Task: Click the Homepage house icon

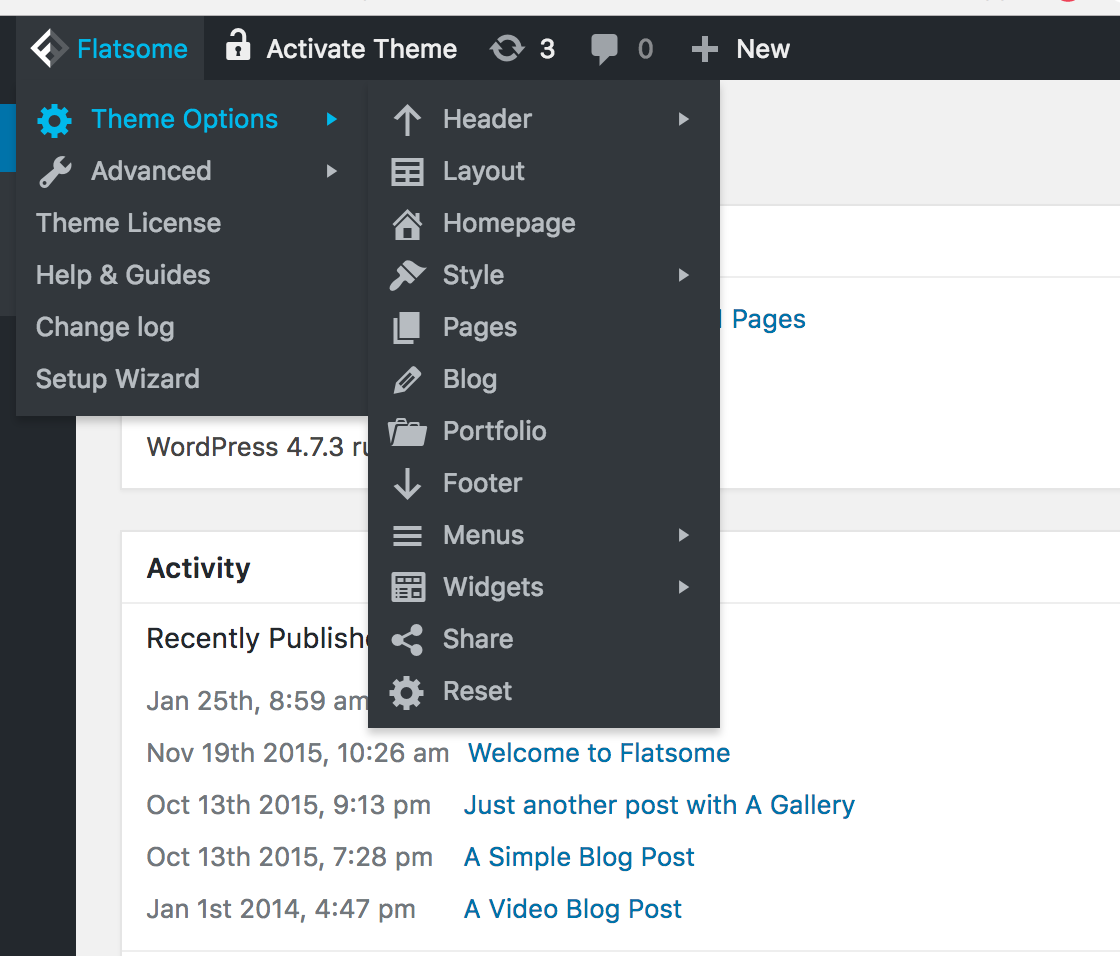Action: point(407,224)
